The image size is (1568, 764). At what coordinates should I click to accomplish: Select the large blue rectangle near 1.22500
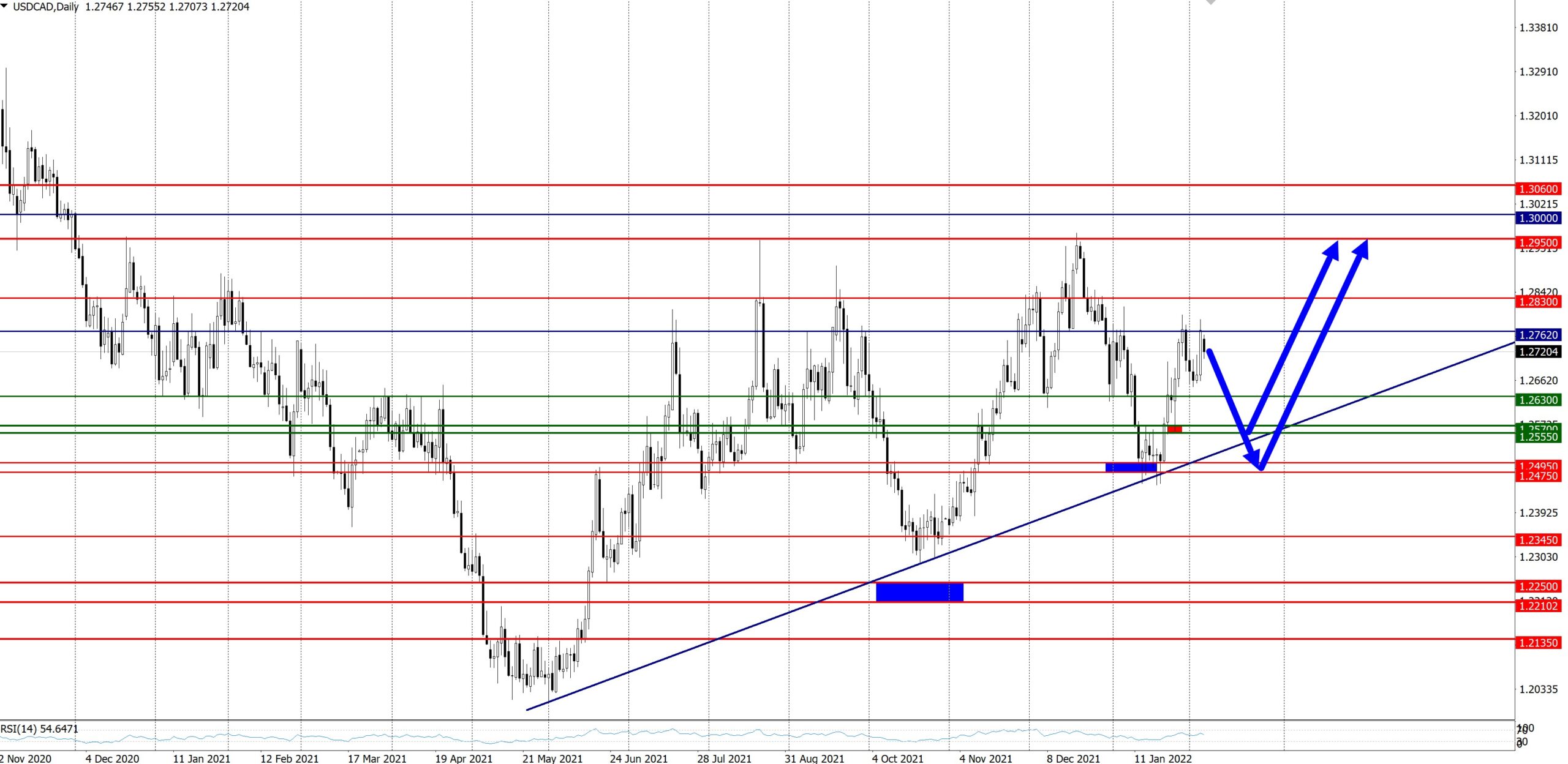(919, 592)
